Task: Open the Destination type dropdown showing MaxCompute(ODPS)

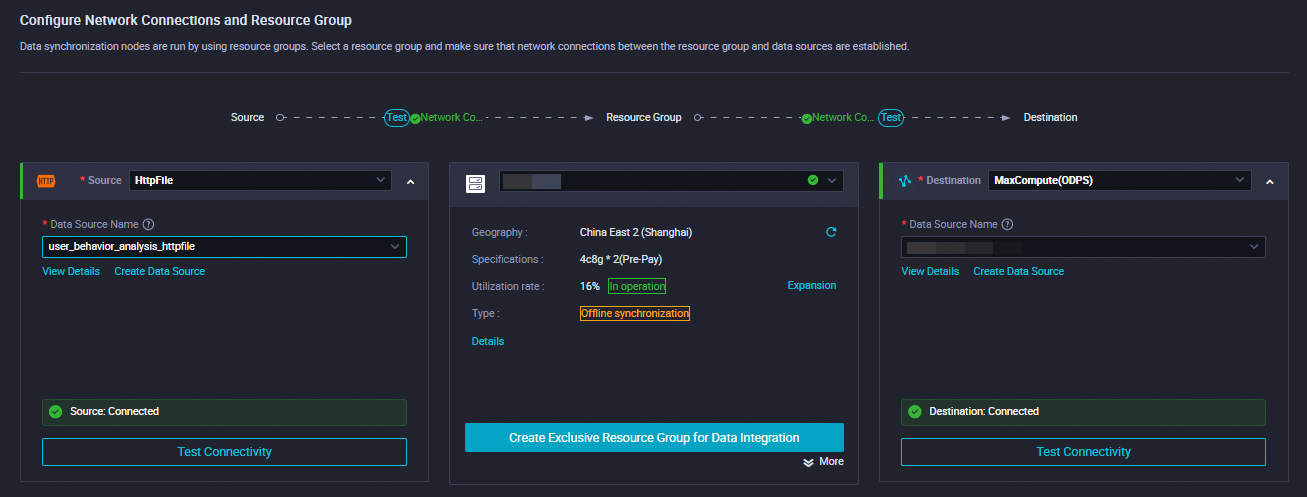Action: coord(1120,180)
